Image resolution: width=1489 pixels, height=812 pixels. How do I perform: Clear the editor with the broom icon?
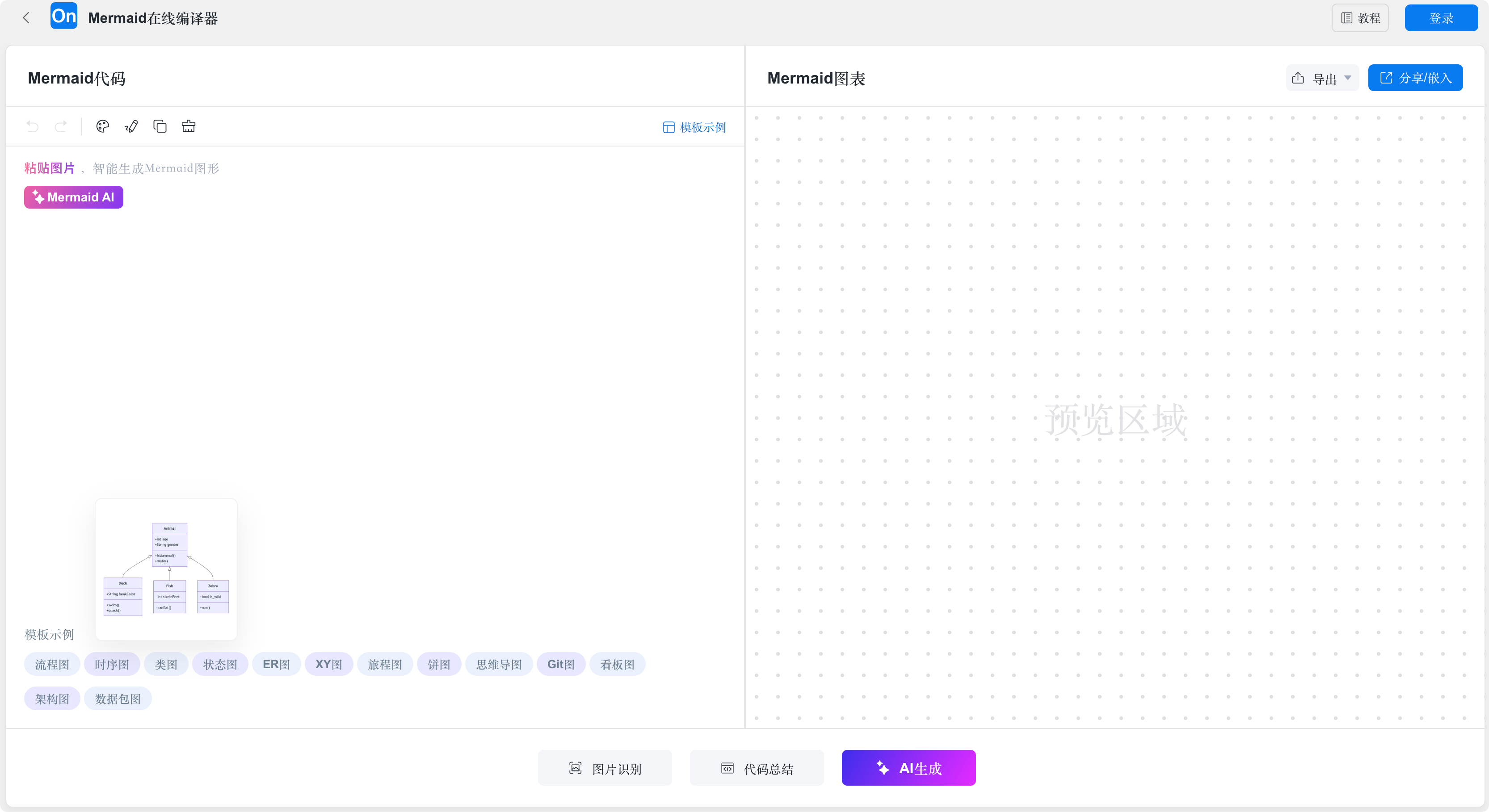tap(189, 126)
